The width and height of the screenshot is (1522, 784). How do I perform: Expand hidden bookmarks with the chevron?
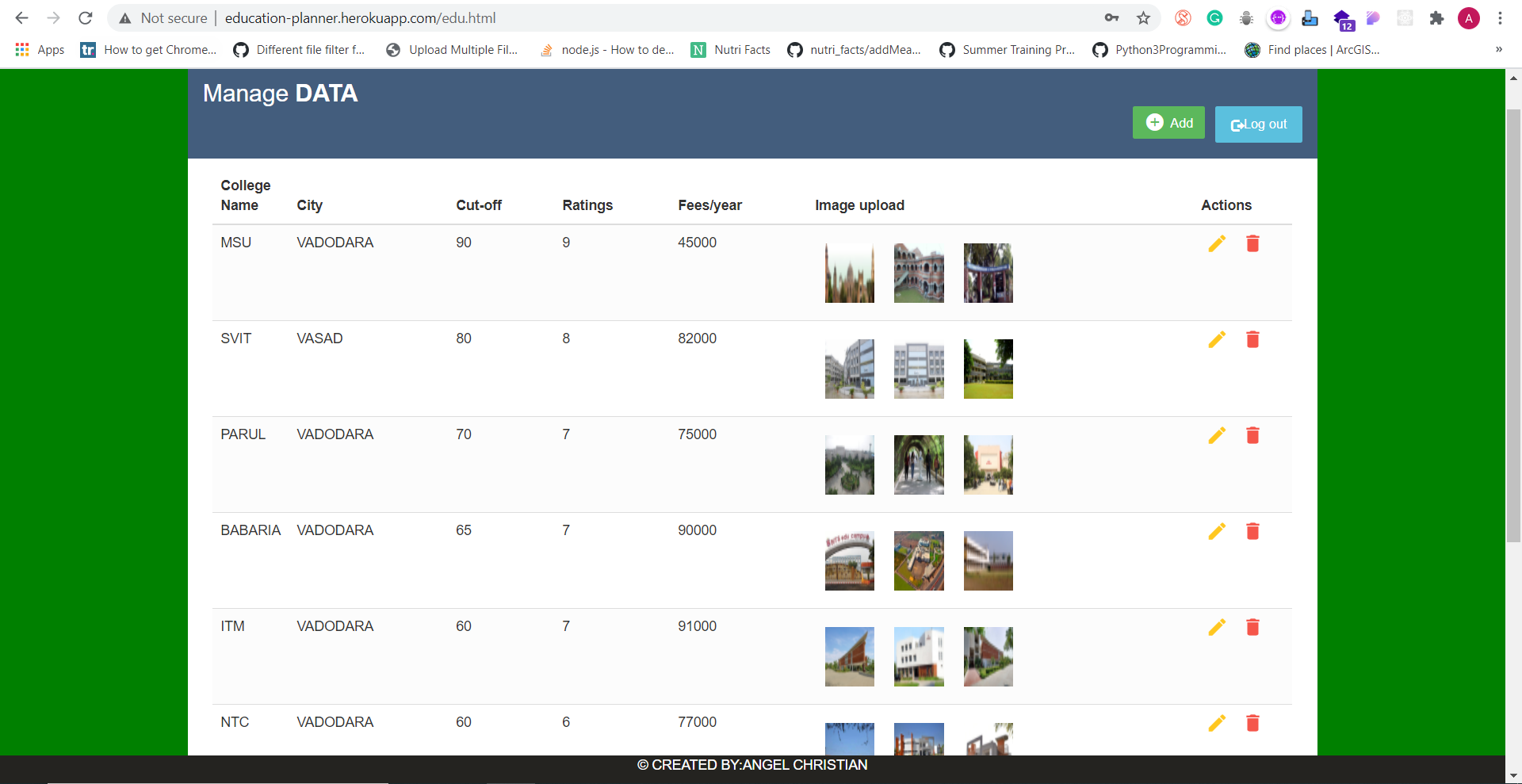pyautogui.click(x=1499, y=49)
